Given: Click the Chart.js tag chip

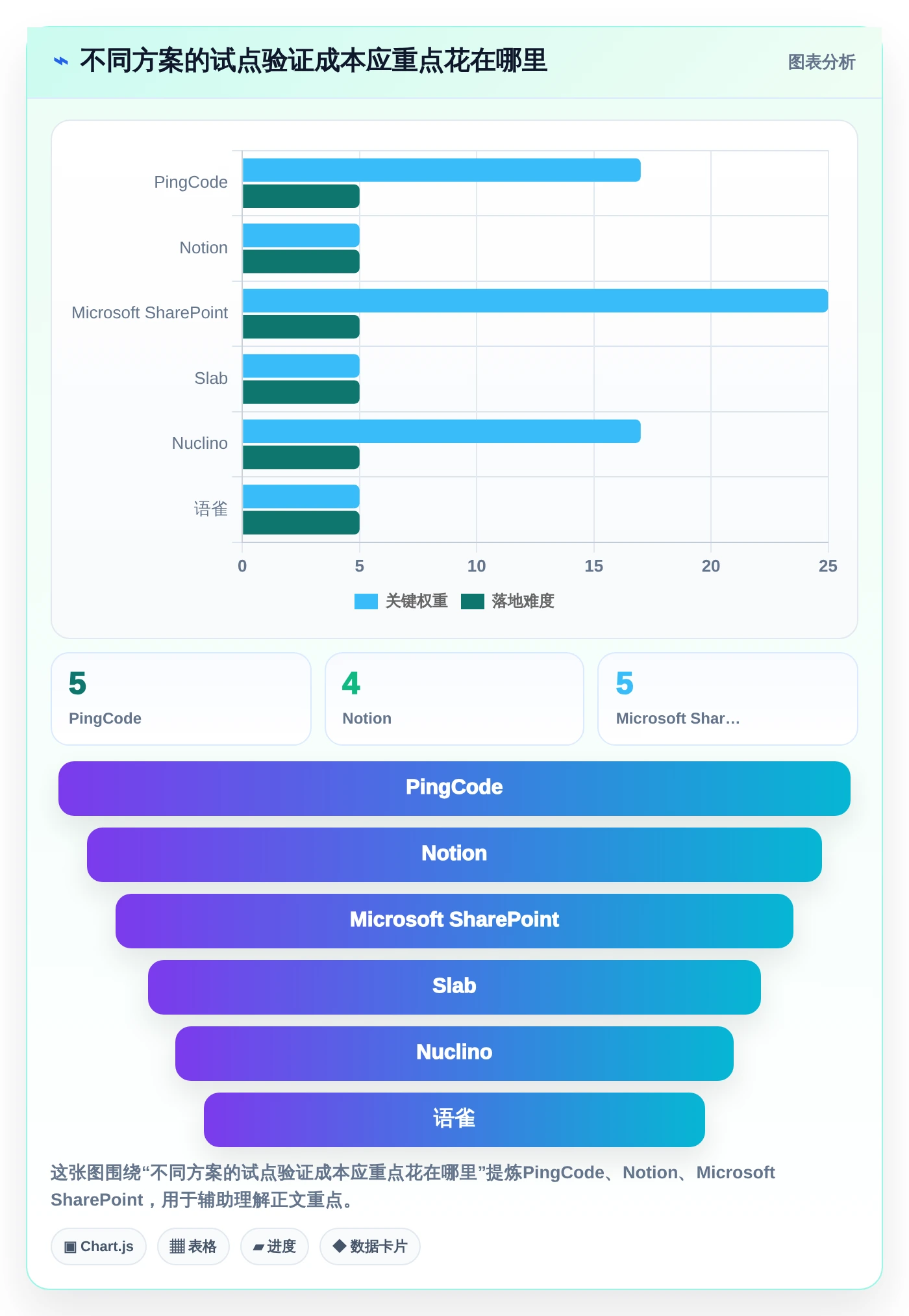Looking at the screenshot, I should coord(99,1246).
